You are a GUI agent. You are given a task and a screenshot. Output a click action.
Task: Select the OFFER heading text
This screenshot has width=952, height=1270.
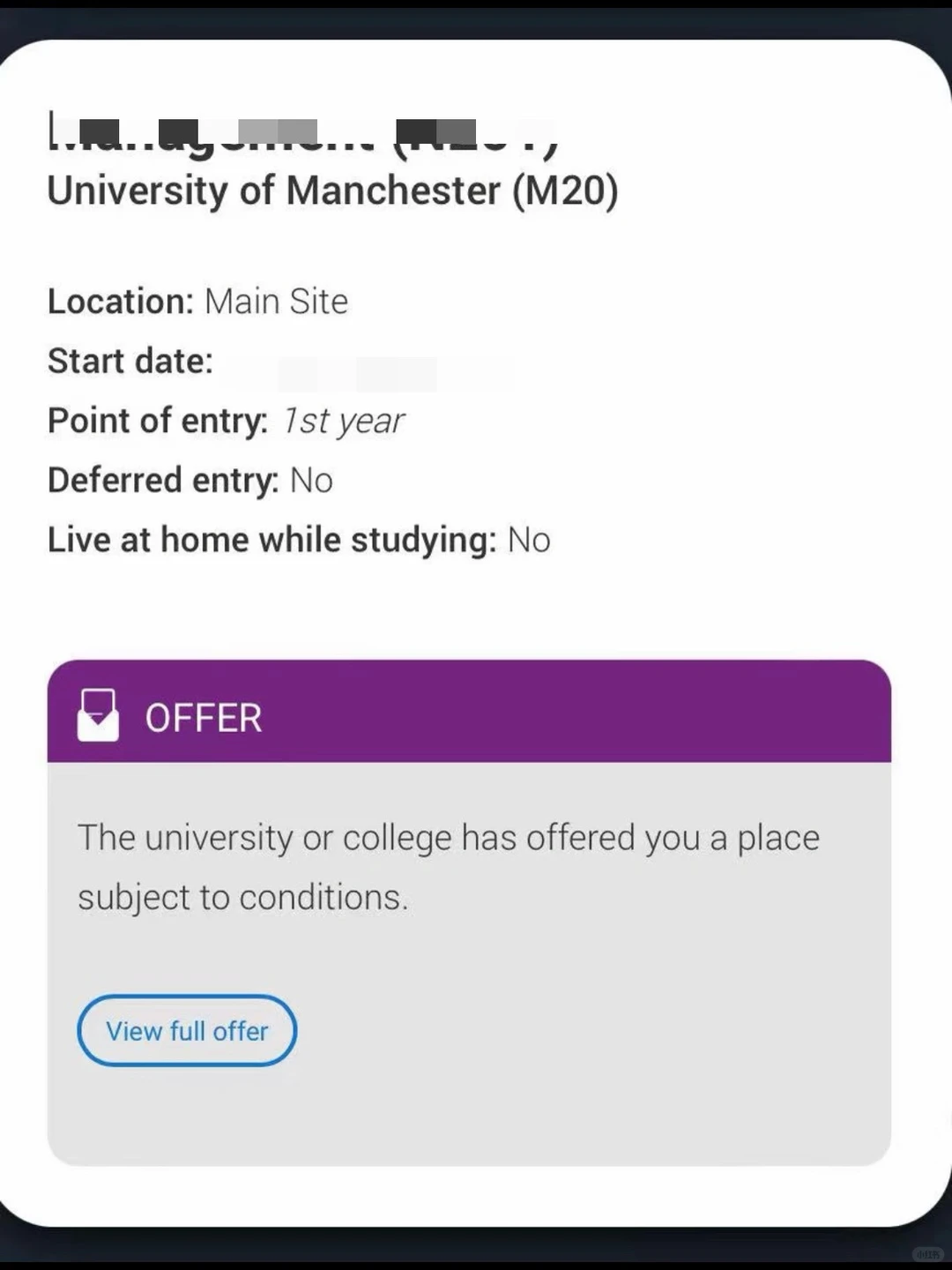coord(204,718)
